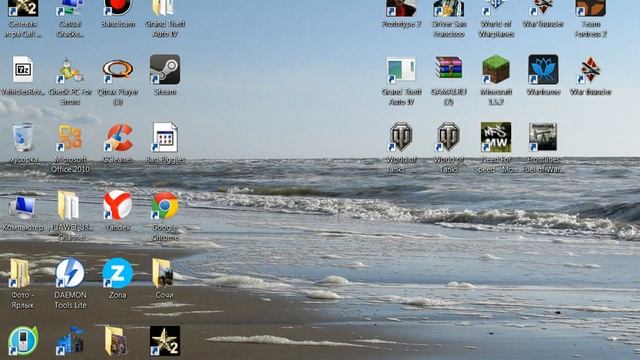Image resolution: width=640 pixels, height=360 pixels.
Task: Select the Prototype 2 shortcut
Action: pyautogui.click(x=401, y=8)
